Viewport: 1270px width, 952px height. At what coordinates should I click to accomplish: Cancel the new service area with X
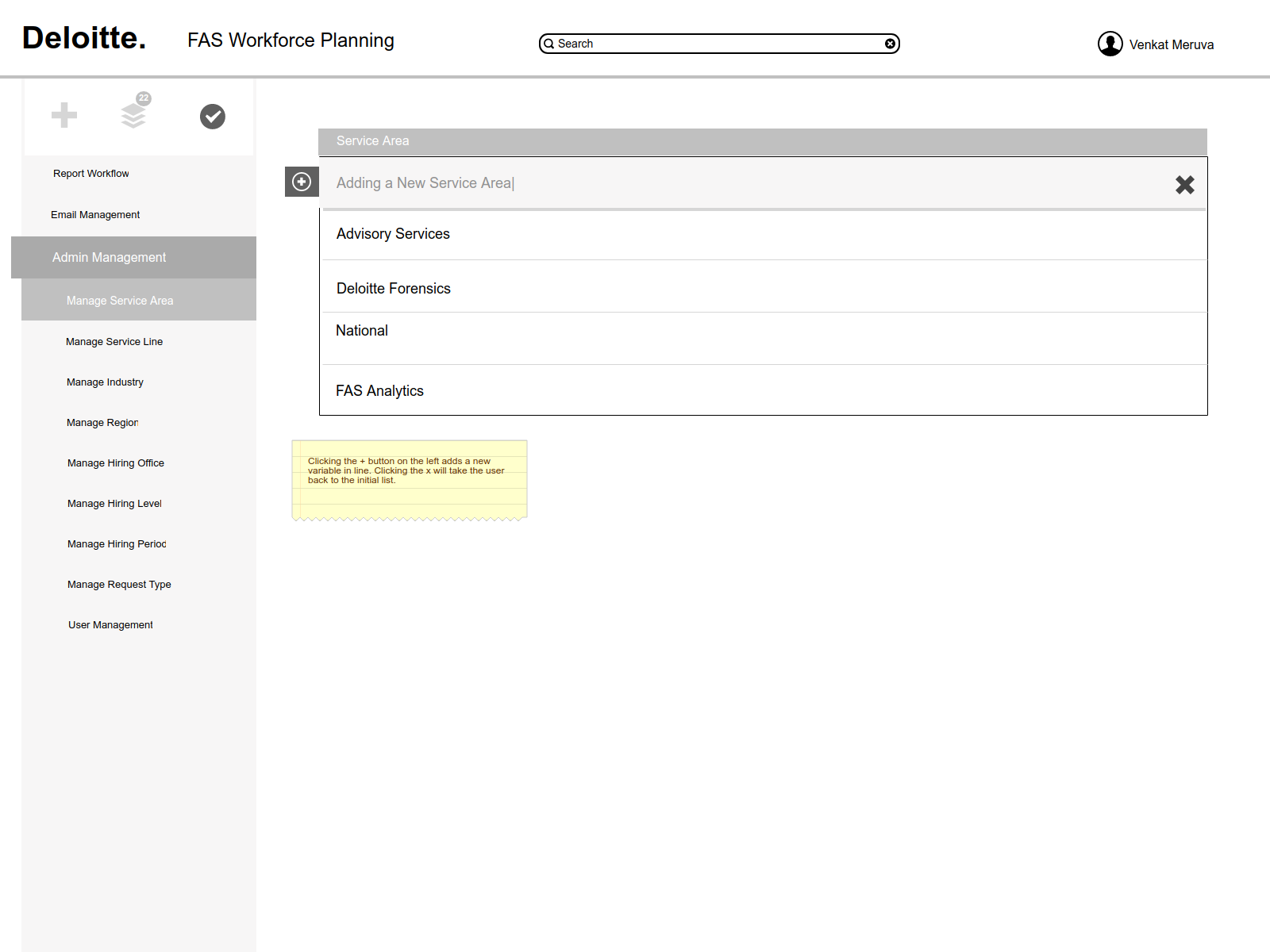coord(1185,185)
